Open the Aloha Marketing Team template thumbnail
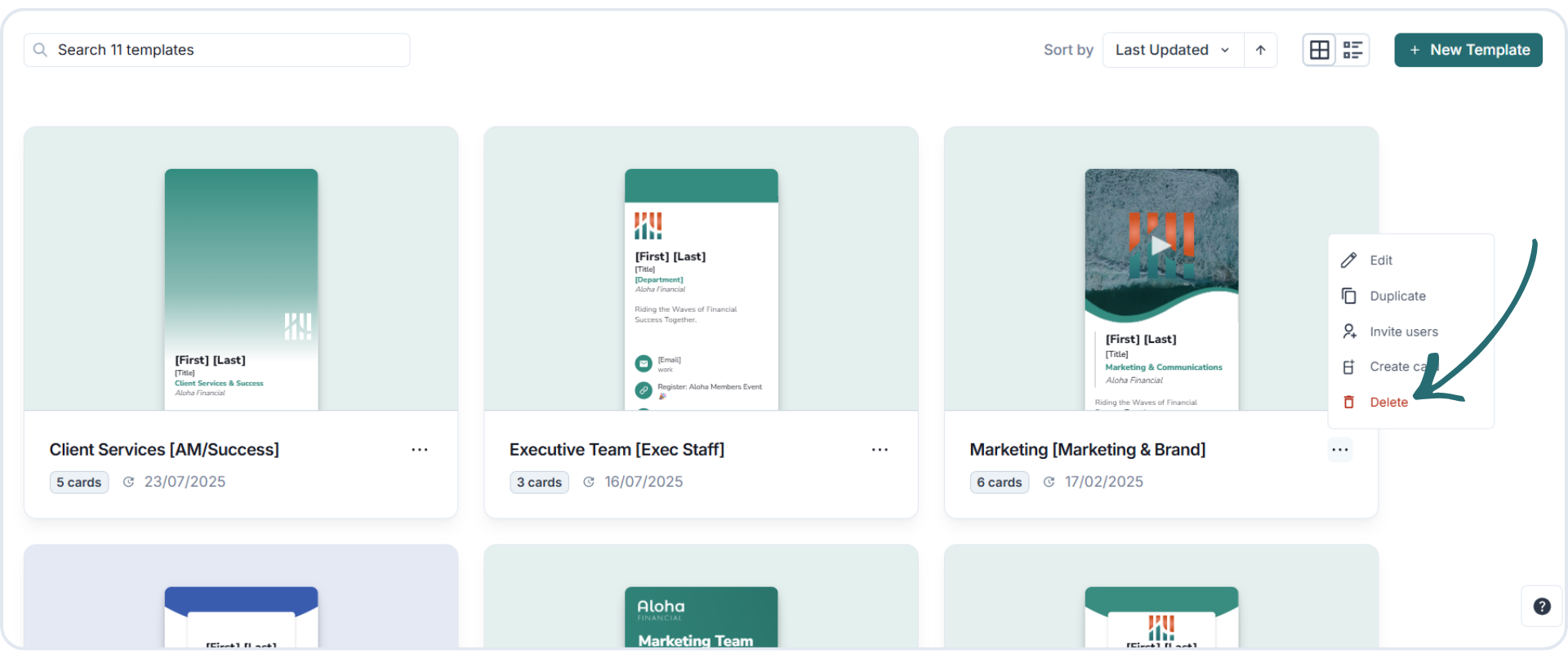The width and height of the screenshot is (1568, 672). [701, 617]
